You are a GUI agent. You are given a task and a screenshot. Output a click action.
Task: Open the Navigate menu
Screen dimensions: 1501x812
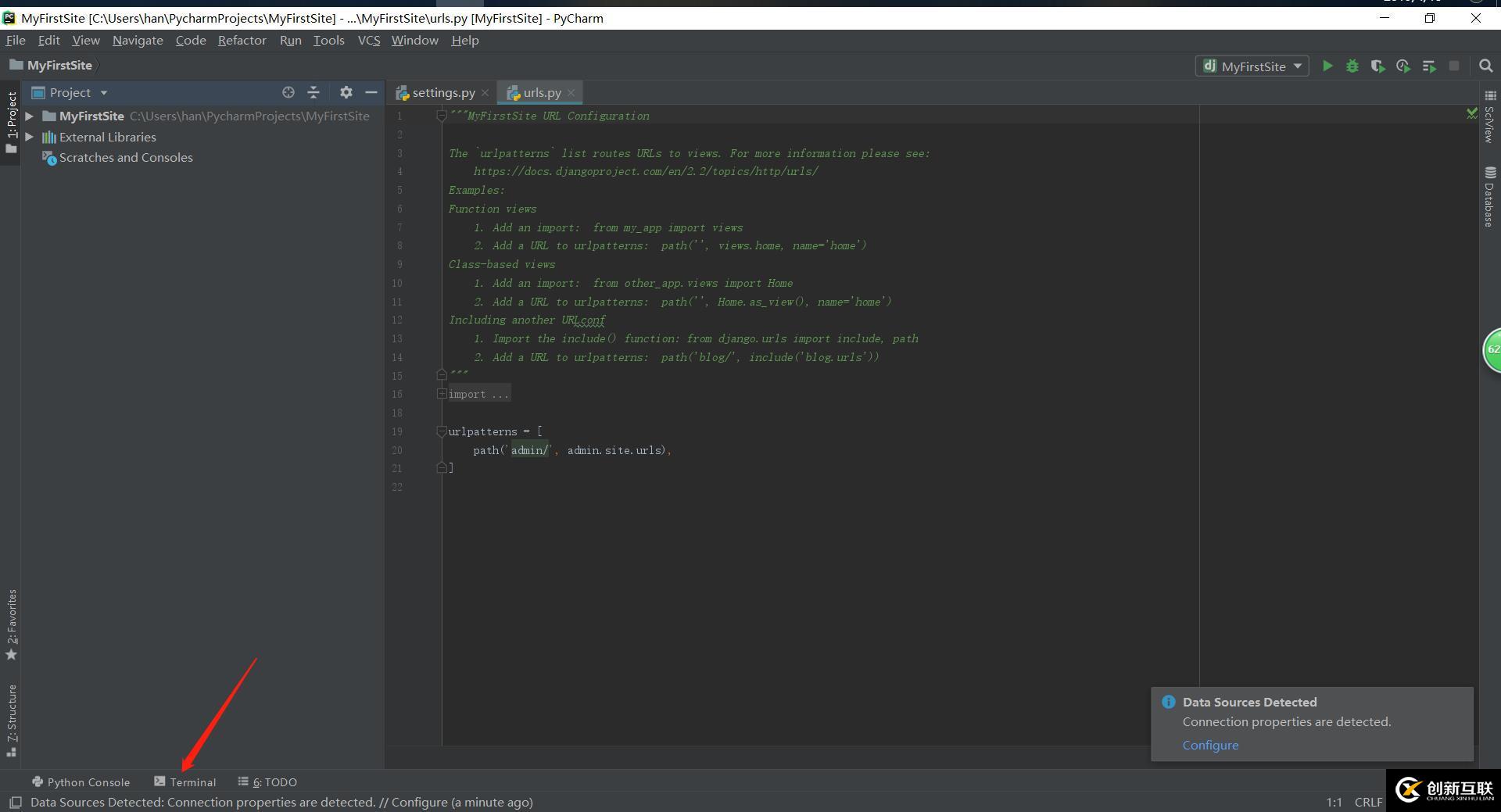point(138,41)
